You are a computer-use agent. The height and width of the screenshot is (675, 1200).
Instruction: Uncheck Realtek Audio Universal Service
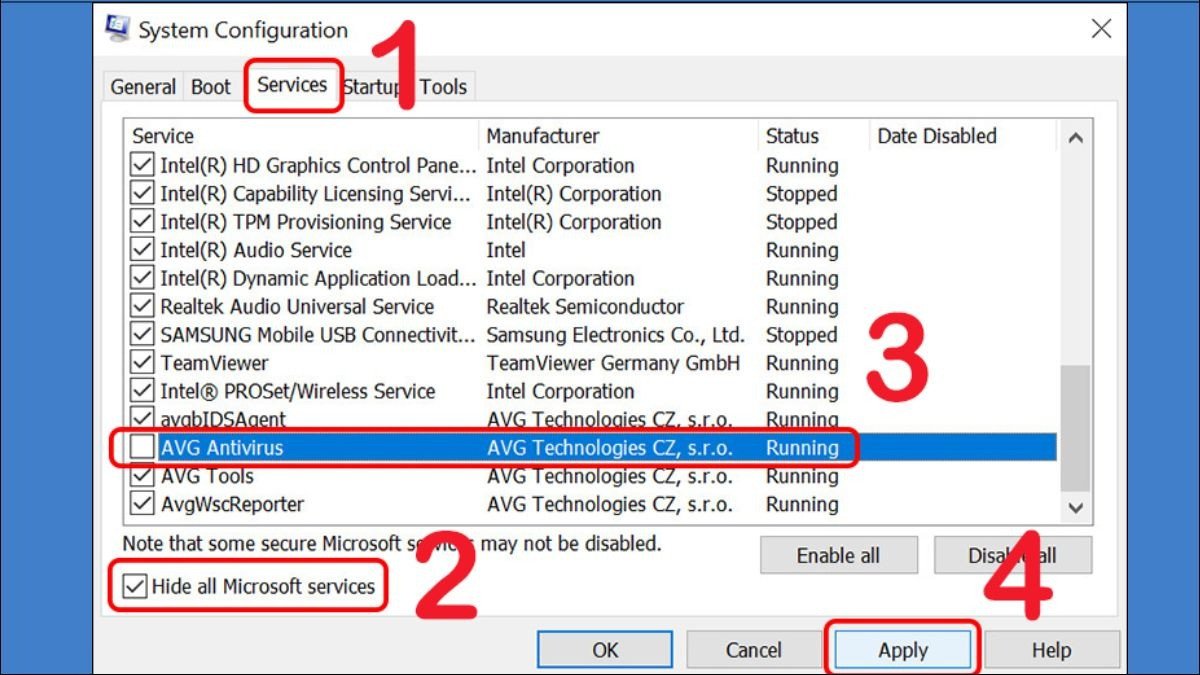143,307
